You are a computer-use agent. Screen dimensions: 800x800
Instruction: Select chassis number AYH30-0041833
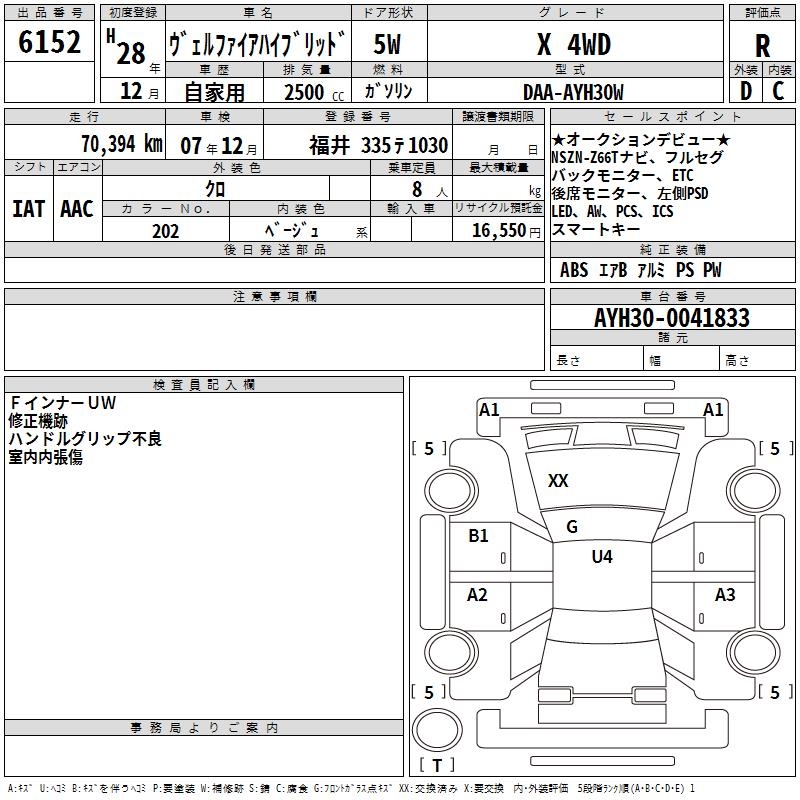coord(671,319)
